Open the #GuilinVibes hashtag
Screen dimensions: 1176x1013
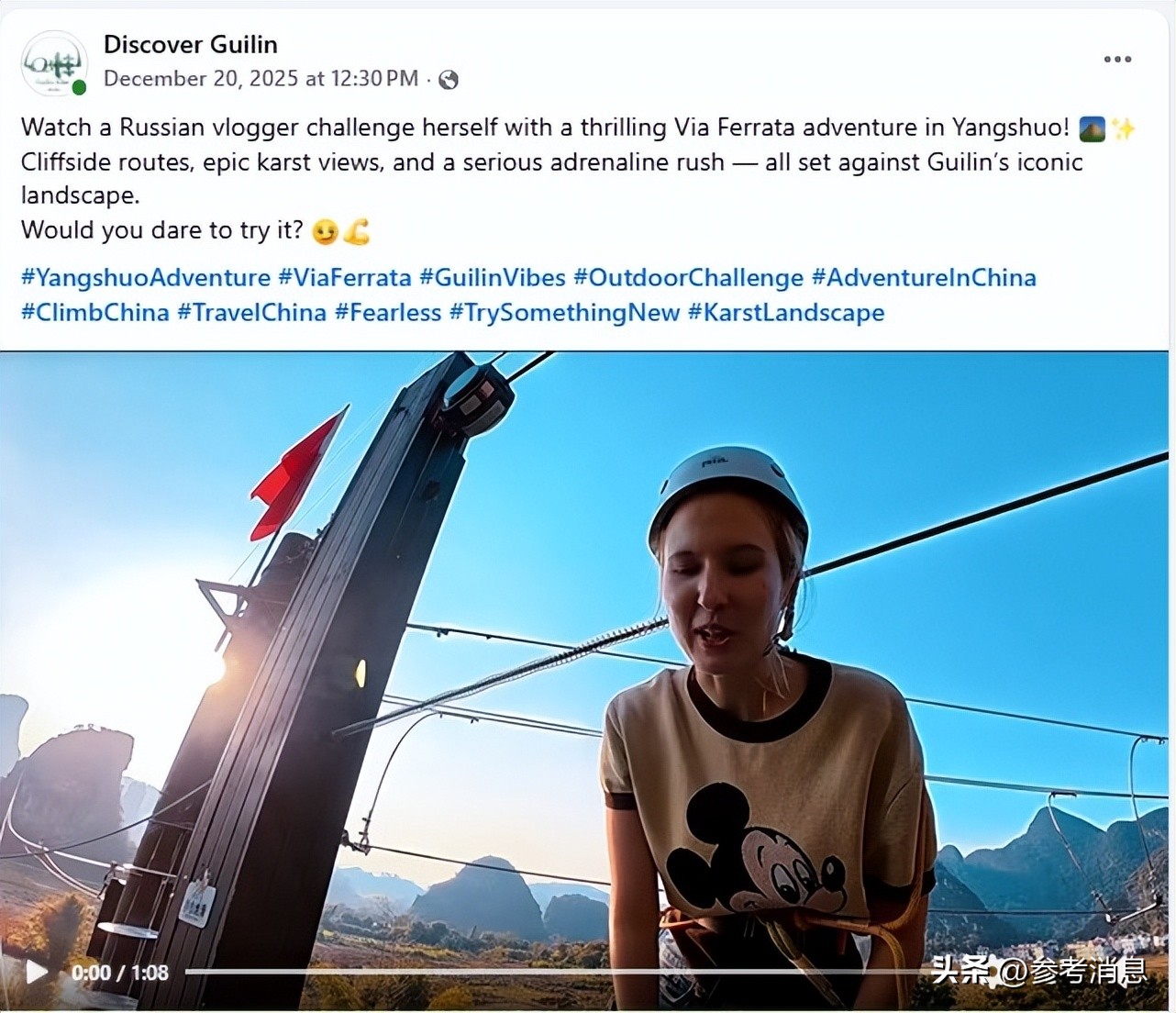click(492, 277)
